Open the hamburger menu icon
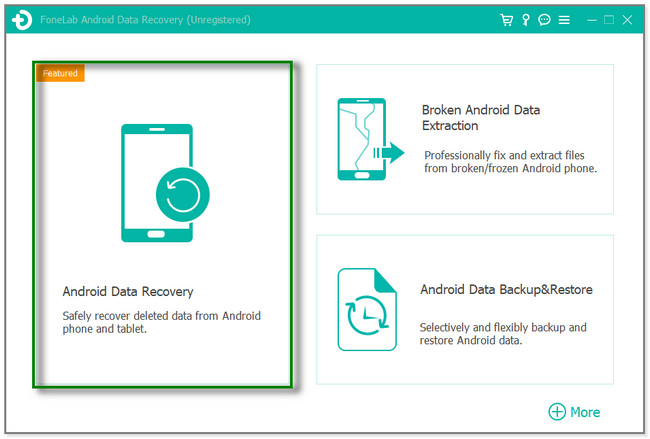The height and width of the screenshot is (439, 650). pos(564,20)
